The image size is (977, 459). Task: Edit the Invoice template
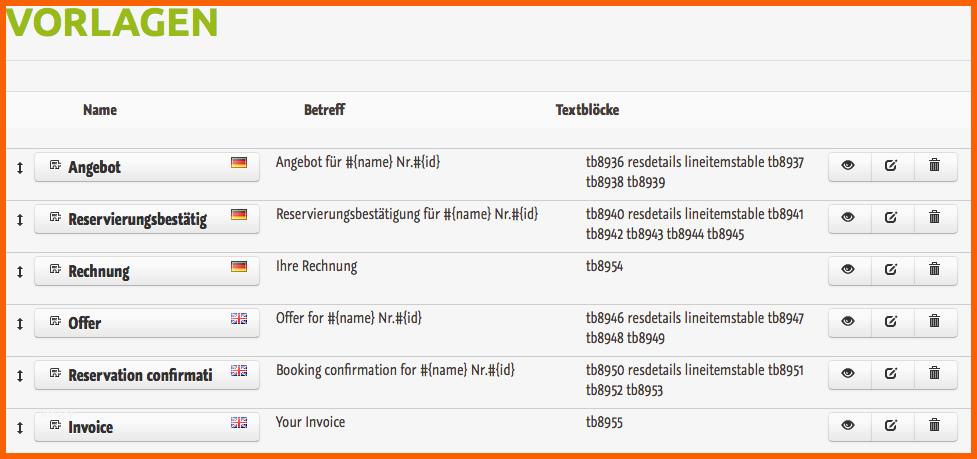click(892, 427)
